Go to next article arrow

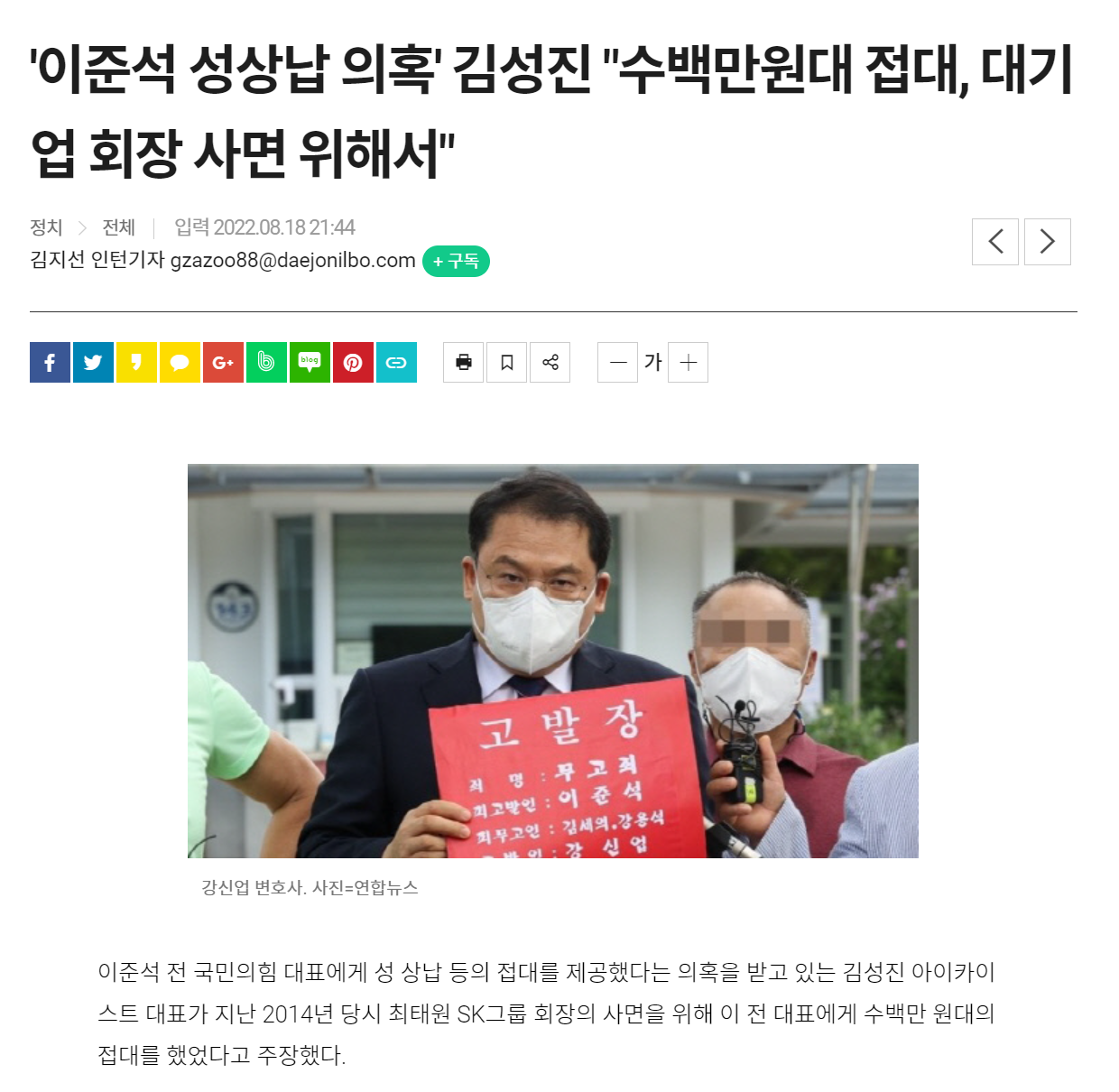1048,242
